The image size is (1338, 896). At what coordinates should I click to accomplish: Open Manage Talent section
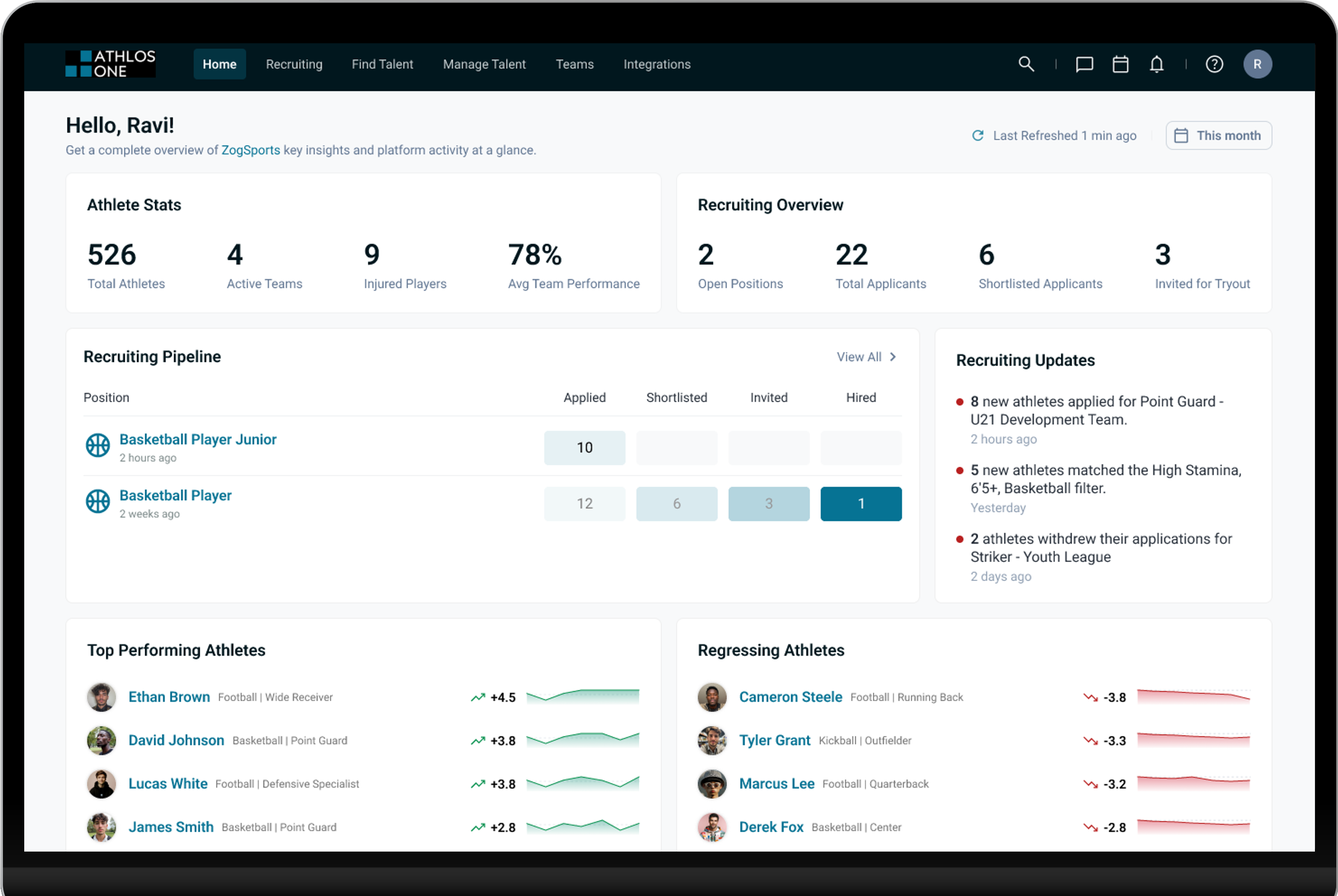[484, 64]
